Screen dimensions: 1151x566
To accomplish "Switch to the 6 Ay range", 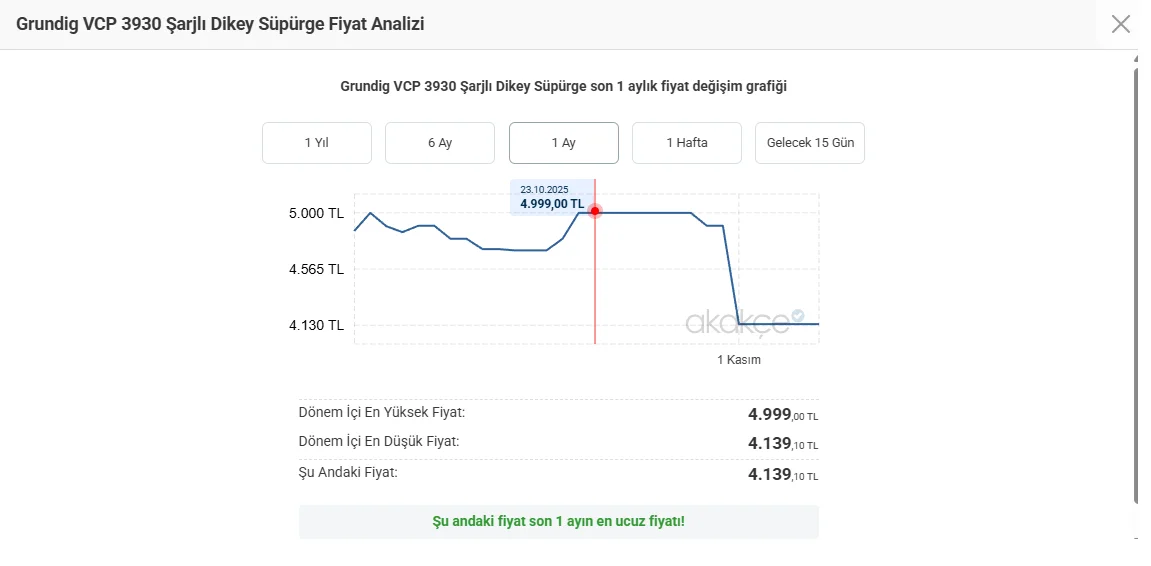I will pyautogui.click(x=439, y=143).
